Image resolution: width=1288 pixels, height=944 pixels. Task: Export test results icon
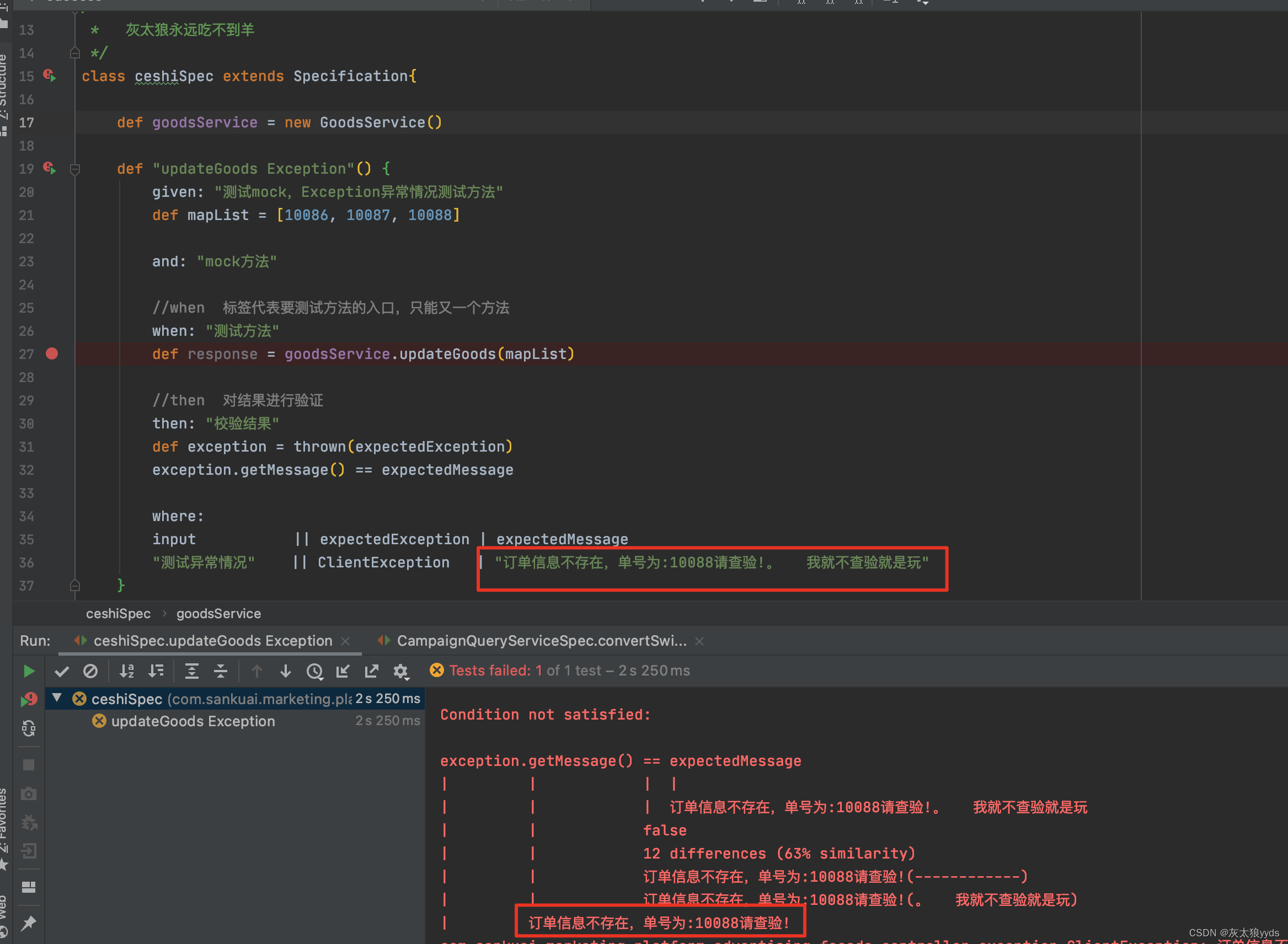tap(372, 671)
